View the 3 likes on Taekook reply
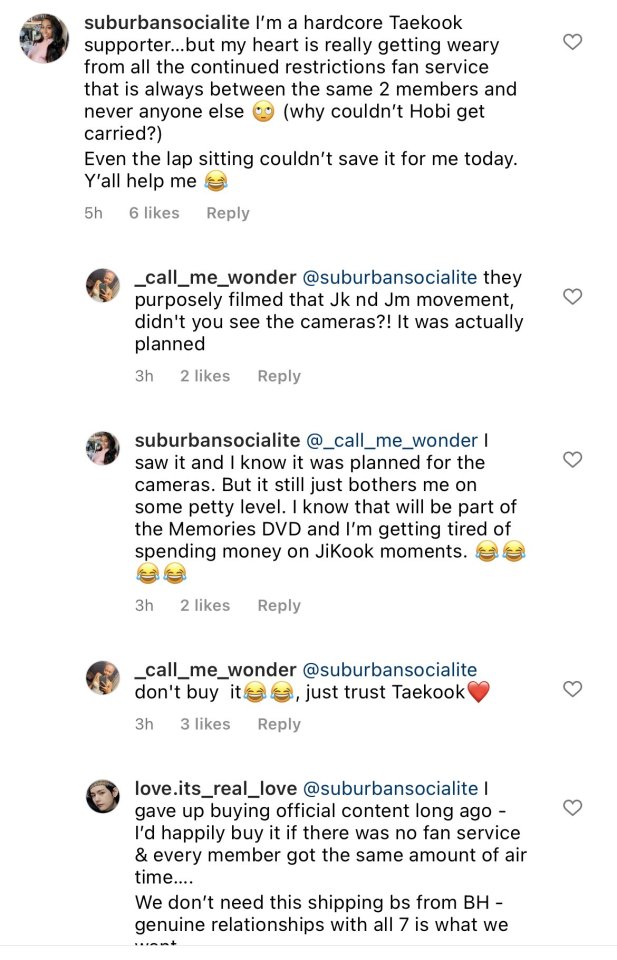The image size is (617, 960). click(205, 724)
